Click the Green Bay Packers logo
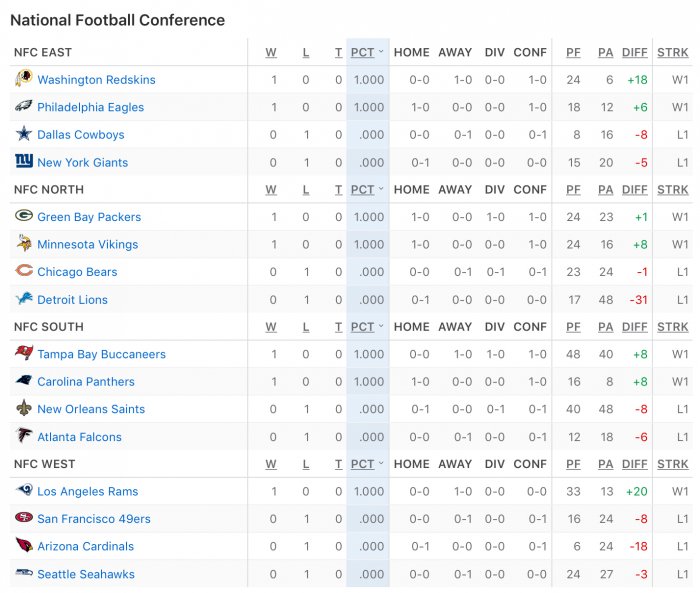Viewport: 700px width, 593px height. [24, 216]
